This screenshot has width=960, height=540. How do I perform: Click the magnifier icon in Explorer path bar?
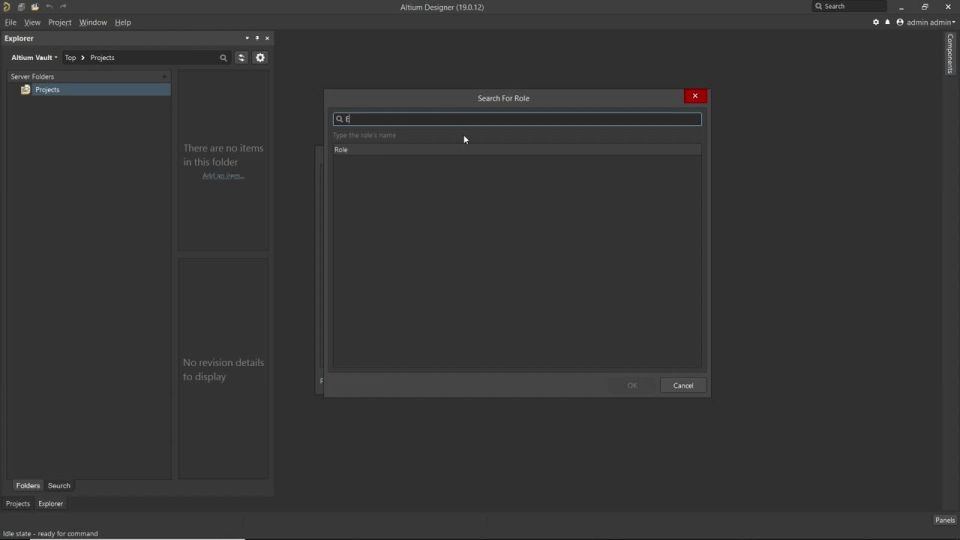tap(223, 58)
